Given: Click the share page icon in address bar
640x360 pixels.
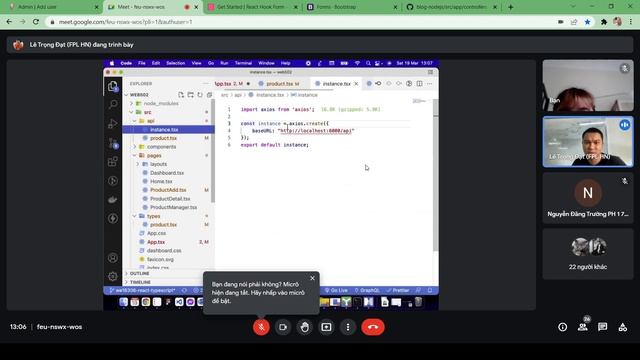Looking at the screenshot, I should click(x=574, y=22).
